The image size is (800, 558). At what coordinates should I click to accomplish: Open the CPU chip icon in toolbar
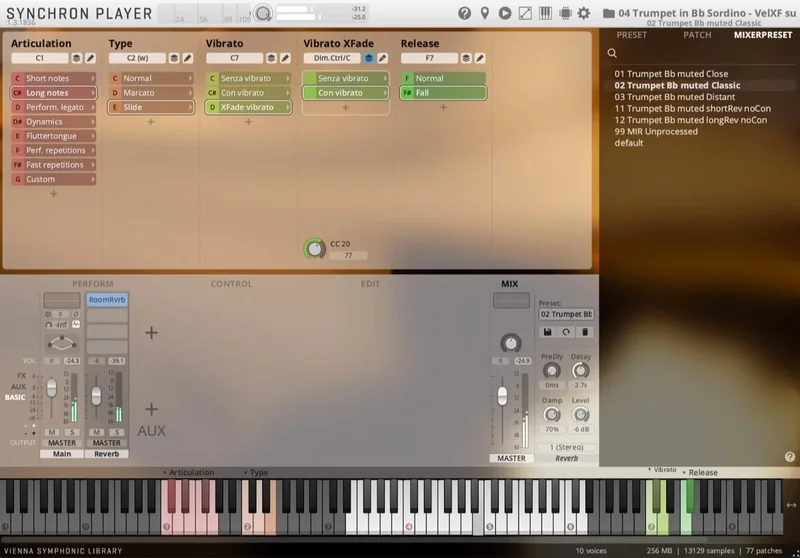(x=565, y=13)
